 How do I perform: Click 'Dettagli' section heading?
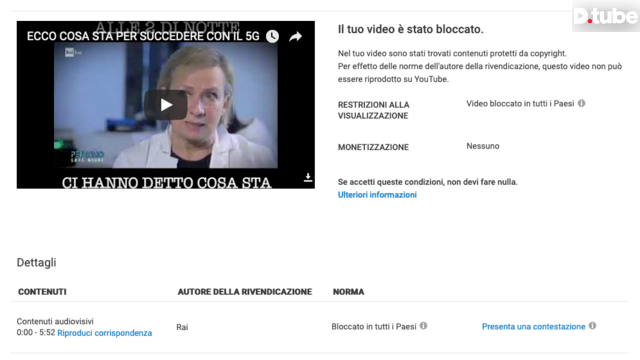[36, 262]
